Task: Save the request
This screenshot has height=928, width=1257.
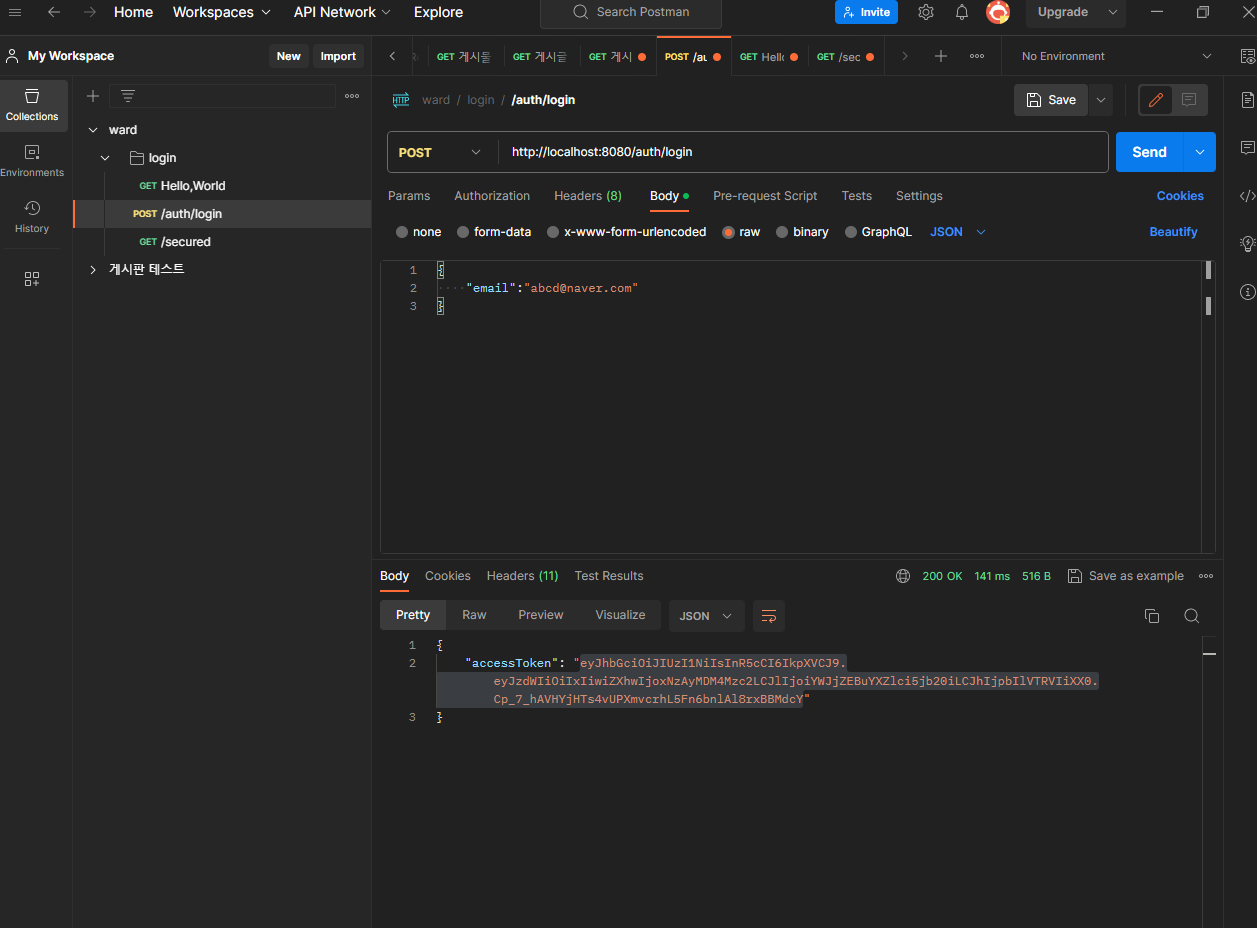Action: [x=1051, y=100]
